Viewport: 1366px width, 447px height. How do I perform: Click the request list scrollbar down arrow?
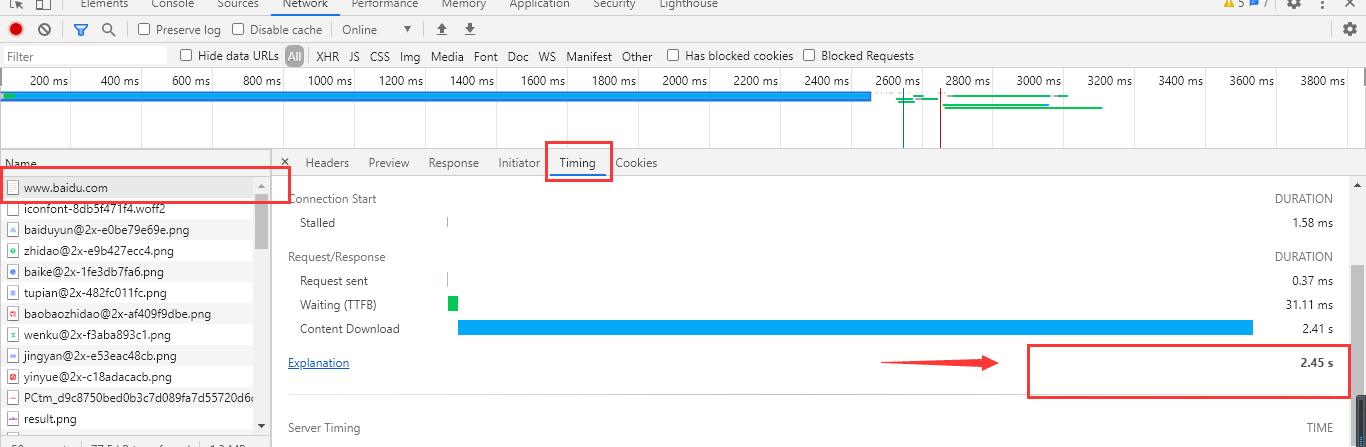[261, 425]
